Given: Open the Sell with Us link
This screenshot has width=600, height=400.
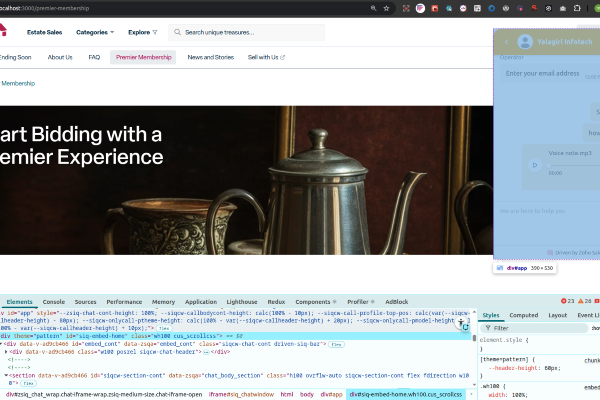Looking at the screenshot, I should (x=266, y=57).
